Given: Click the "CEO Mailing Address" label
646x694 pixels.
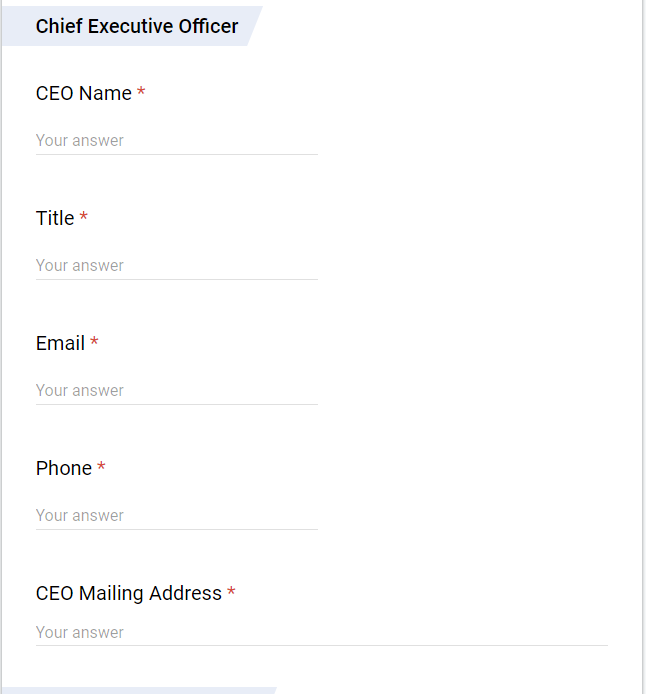Looking at the screenshot, I should (x=128, y=593).
